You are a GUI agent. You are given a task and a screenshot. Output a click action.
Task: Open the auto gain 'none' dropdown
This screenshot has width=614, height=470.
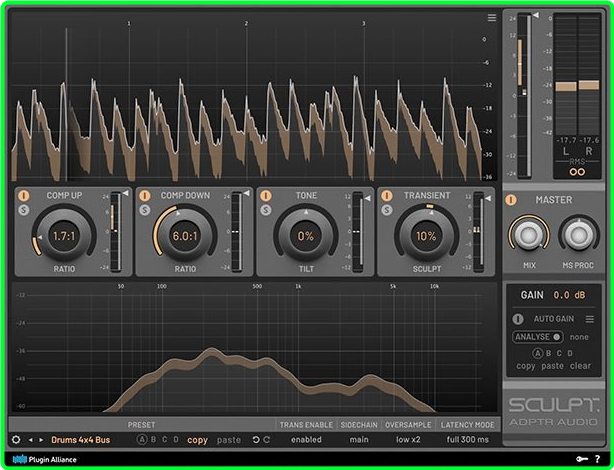click(x=579, y=337)
